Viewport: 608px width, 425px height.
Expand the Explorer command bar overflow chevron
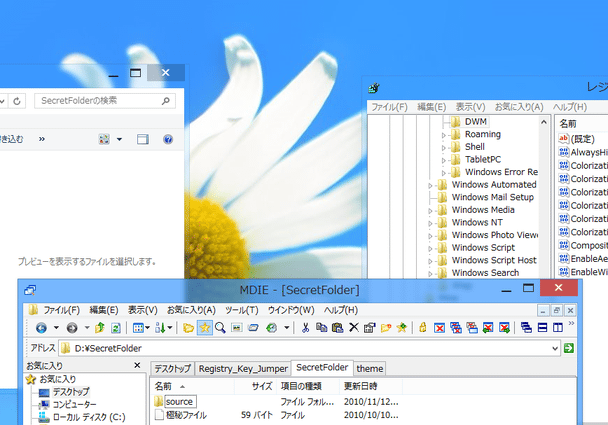coord(42,139)
